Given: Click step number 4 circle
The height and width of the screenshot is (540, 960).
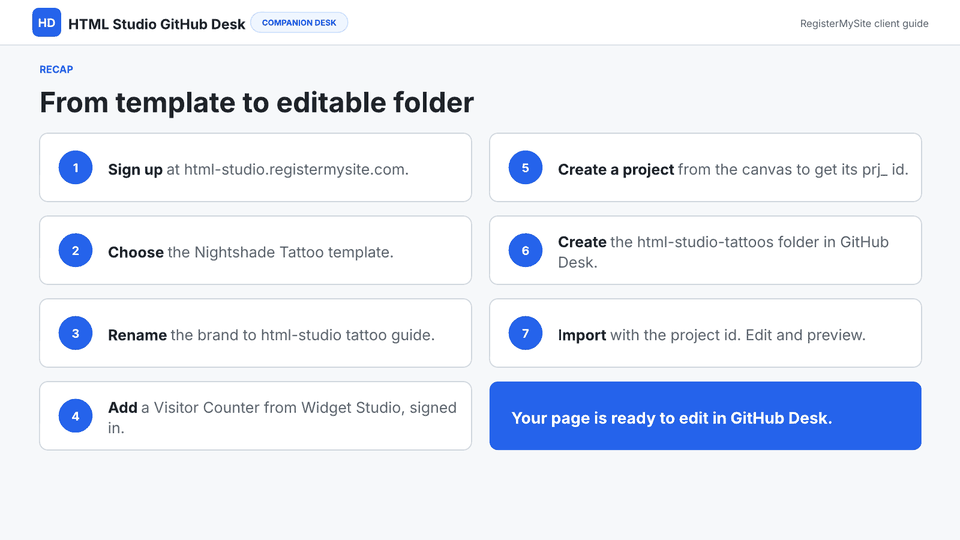Looking at the screenshot, I should point(75,416).
